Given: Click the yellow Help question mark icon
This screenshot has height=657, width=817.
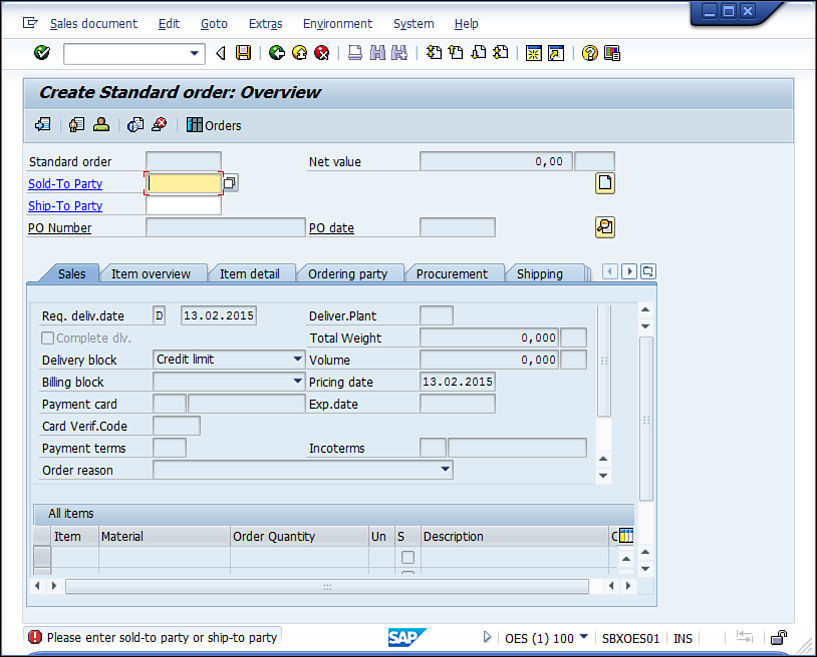Looking at the screenshot, I should click(x=590, y=53).
